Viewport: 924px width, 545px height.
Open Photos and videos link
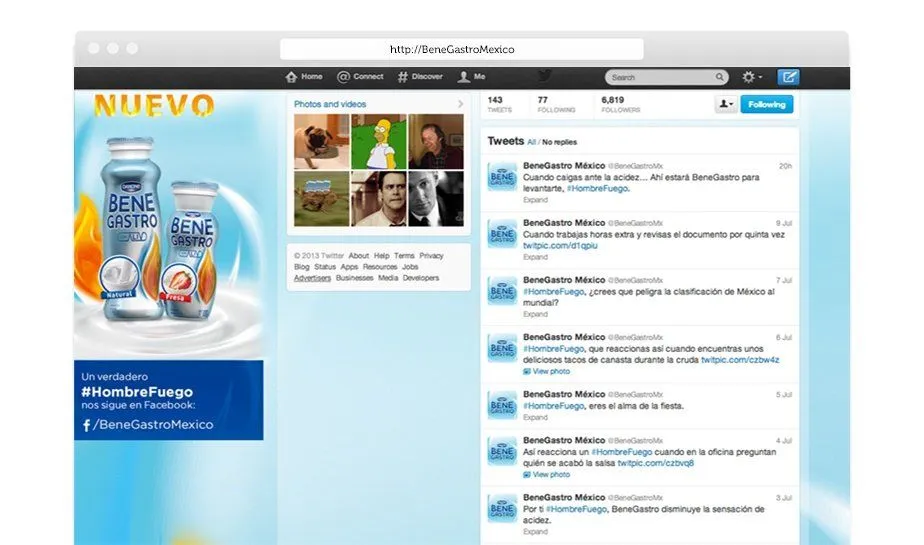click(x=330, y=104)
